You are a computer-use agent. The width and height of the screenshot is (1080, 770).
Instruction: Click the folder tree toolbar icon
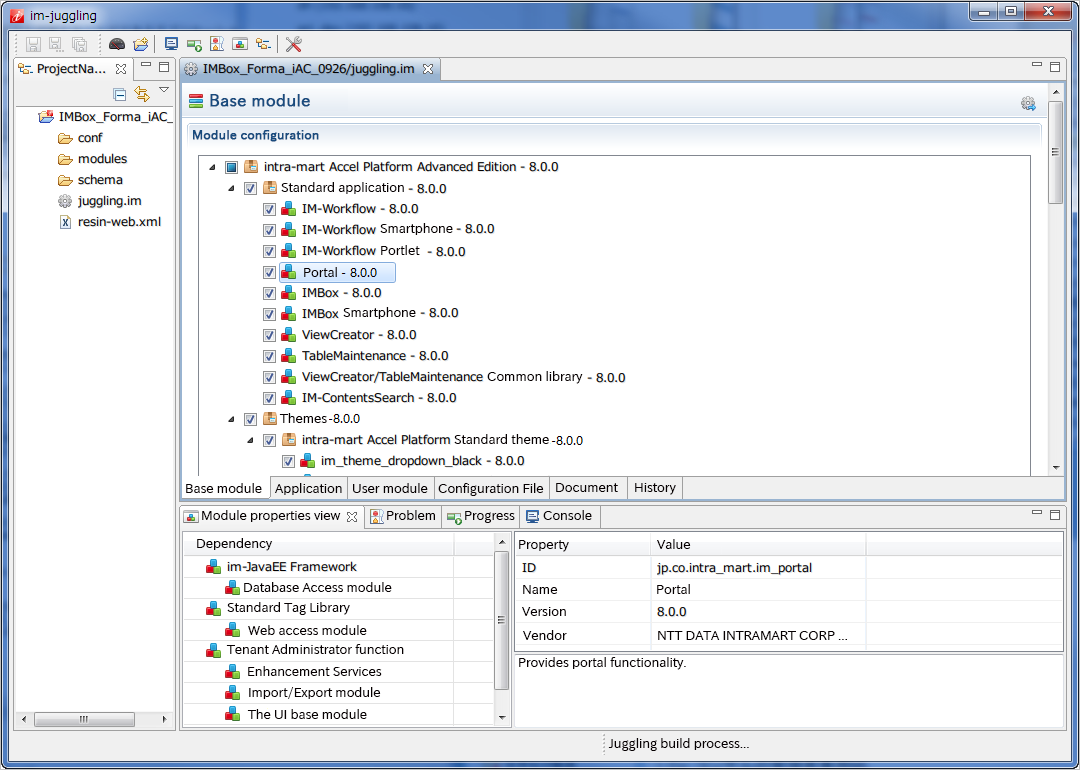click(262, 45)
